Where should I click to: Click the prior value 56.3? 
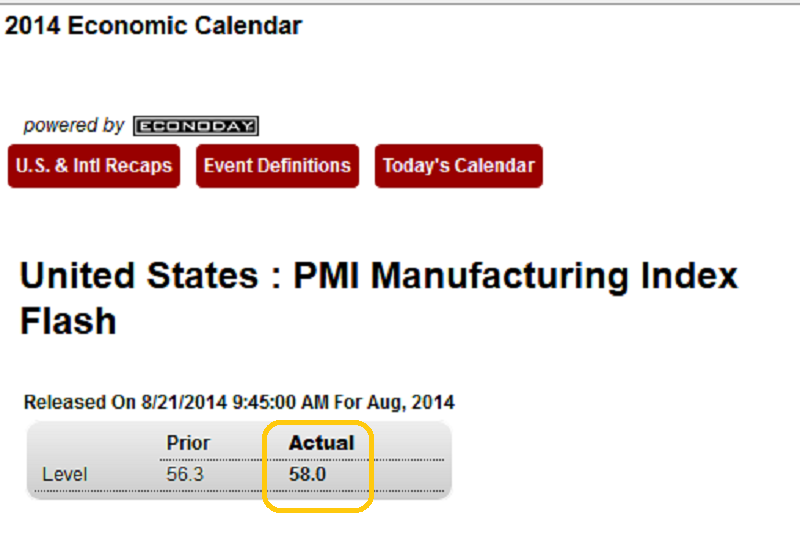point(185,475)
